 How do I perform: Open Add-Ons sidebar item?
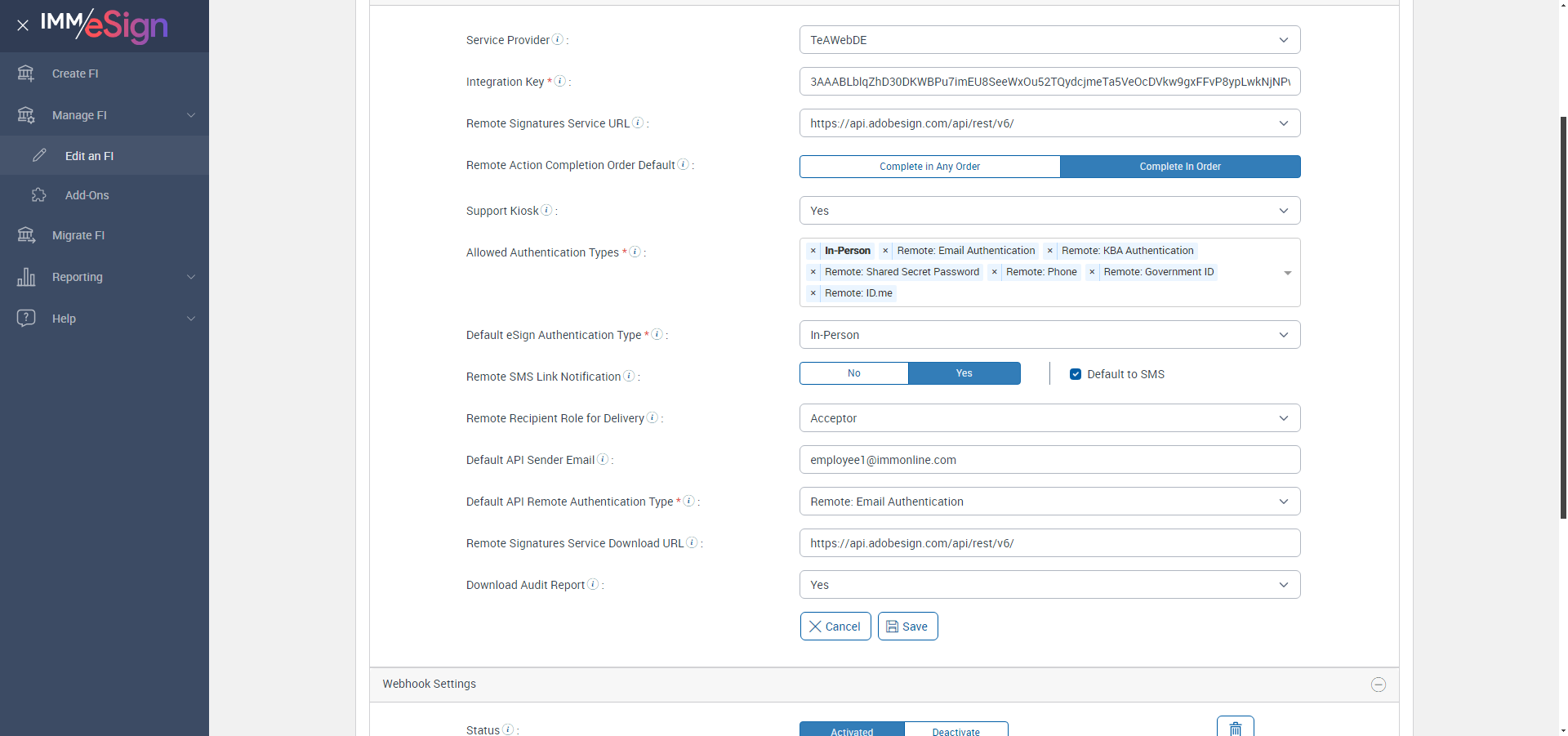point(105,195)
